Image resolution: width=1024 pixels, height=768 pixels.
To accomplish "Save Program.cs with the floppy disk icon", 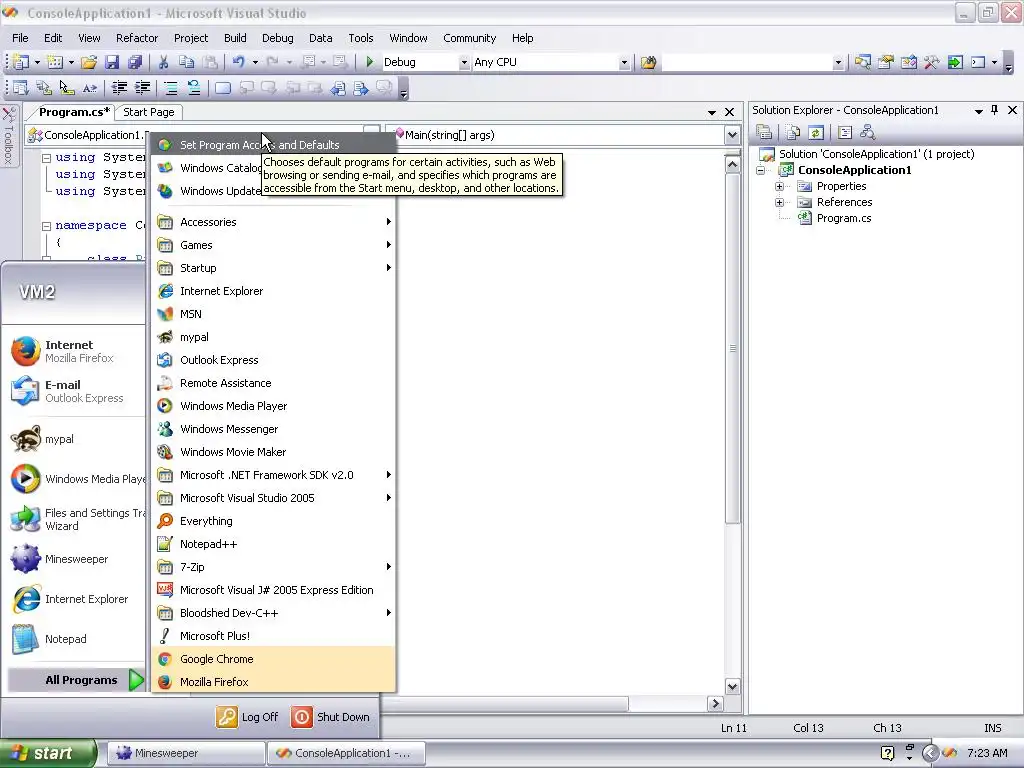I will pos(112,62).
